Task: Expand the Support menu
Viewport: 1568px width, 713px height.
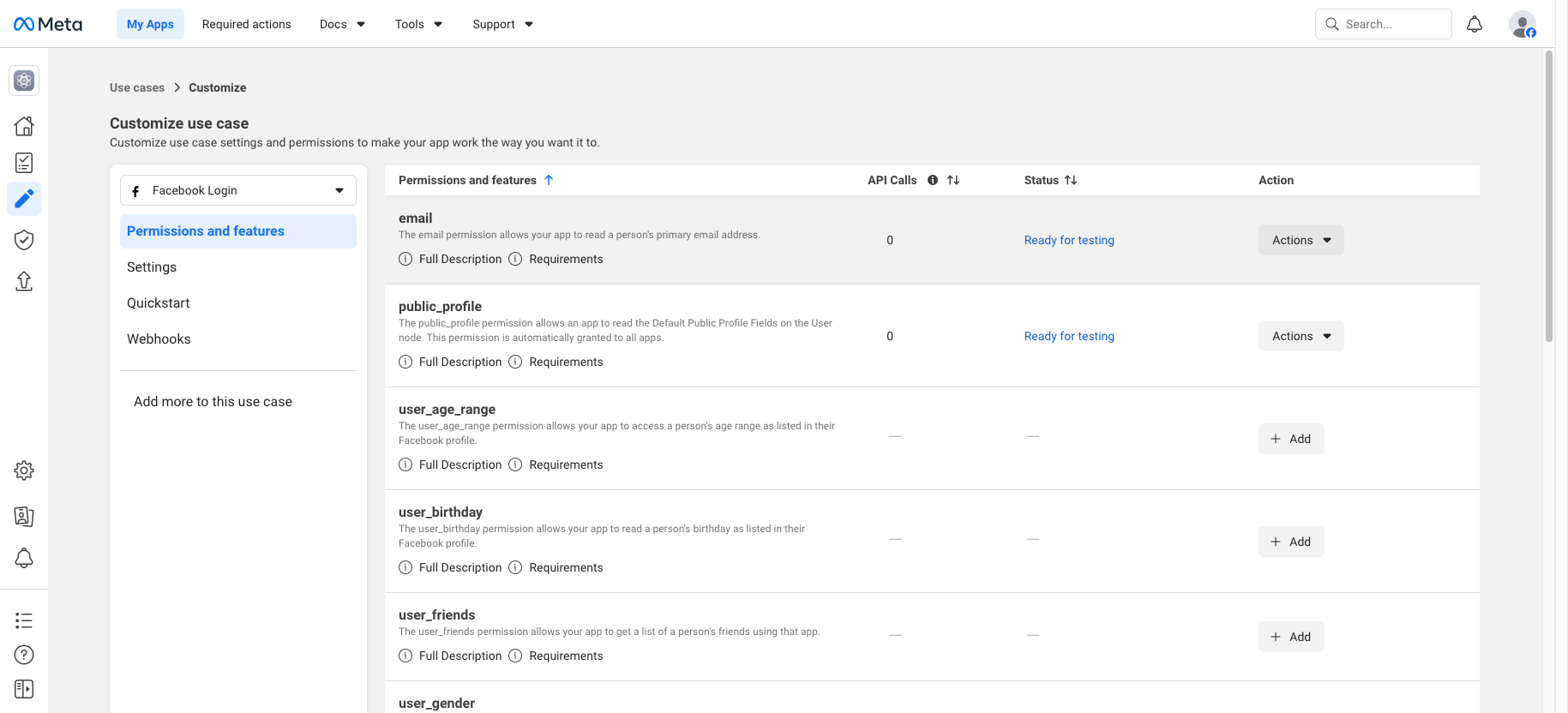Action: (x=502, y=24)
